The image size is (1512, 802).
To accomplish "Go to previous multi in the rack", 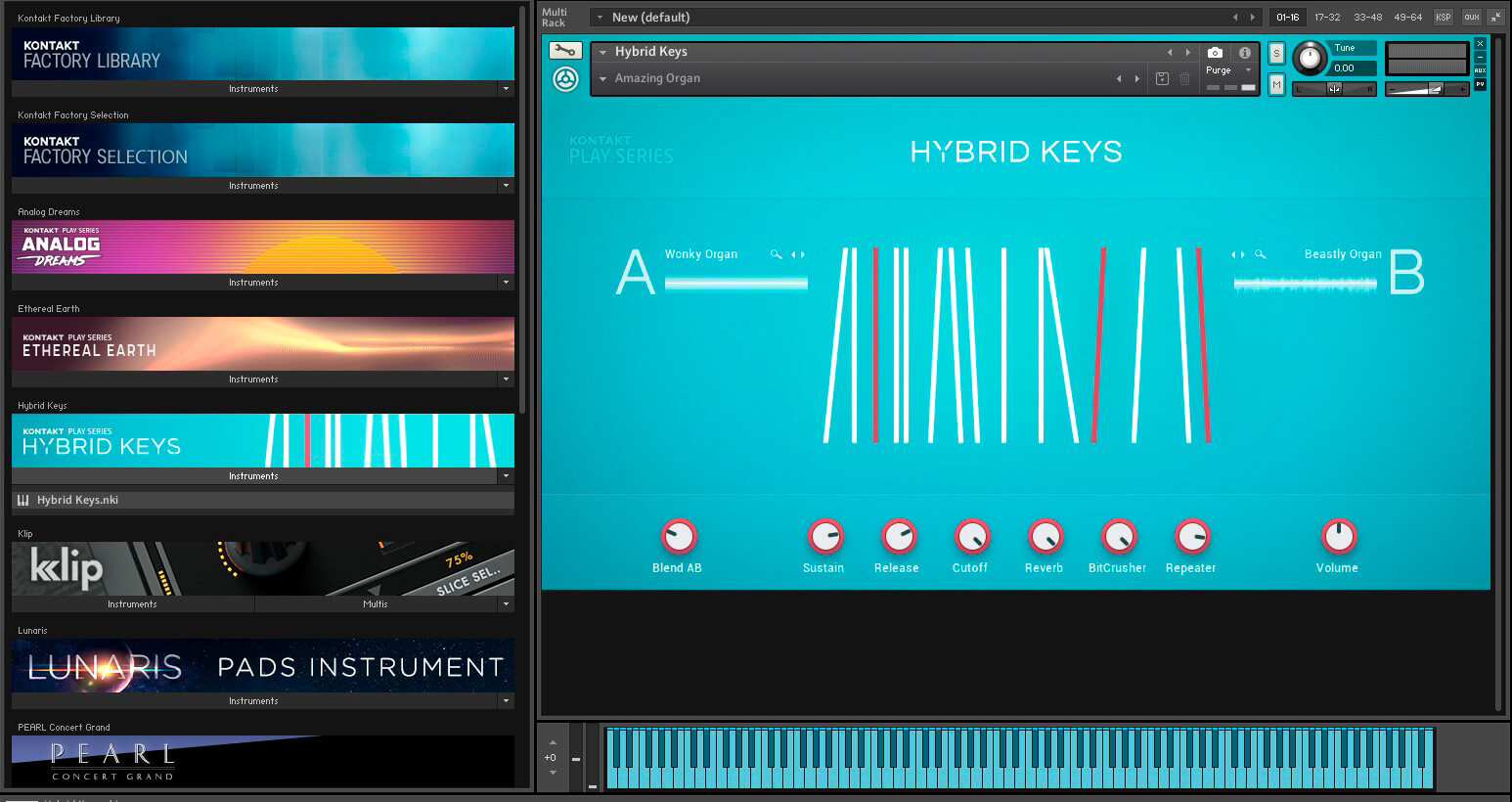I will pyautogui.click(x=1235, y=17).
